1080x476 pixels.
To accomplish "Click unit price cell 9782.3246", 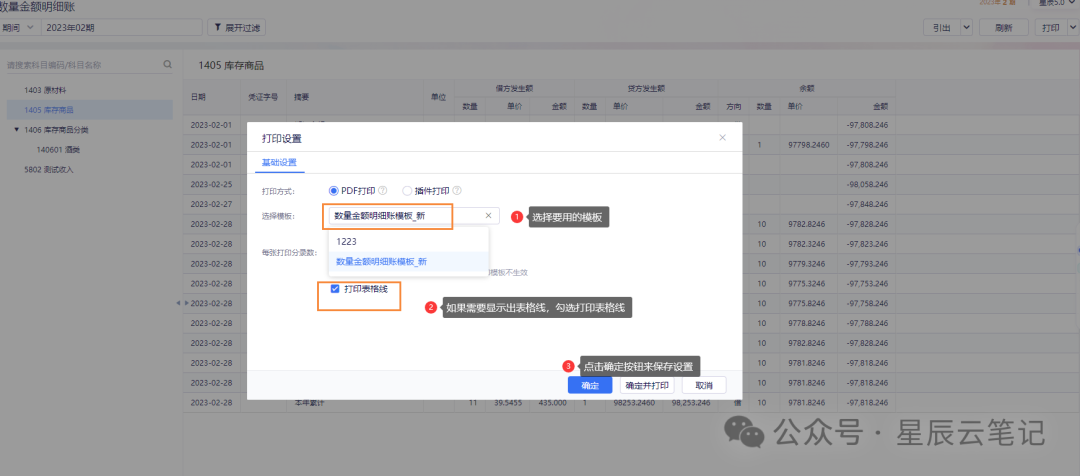I will (809, 243).
